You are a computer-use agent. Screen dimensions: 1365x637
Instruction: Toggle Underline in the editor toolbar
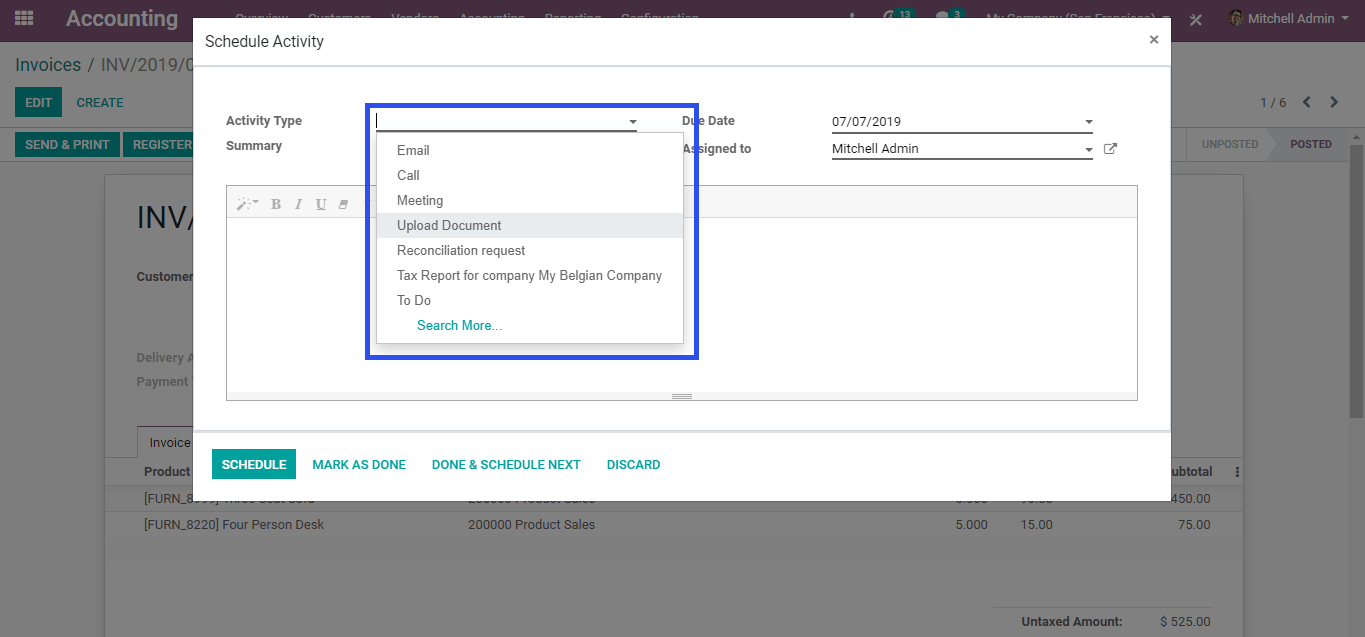coord(321,204)
